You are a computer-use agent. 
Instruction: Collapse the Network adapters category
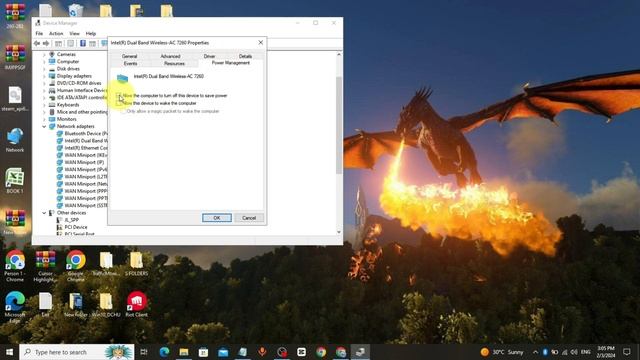[44, 127]
